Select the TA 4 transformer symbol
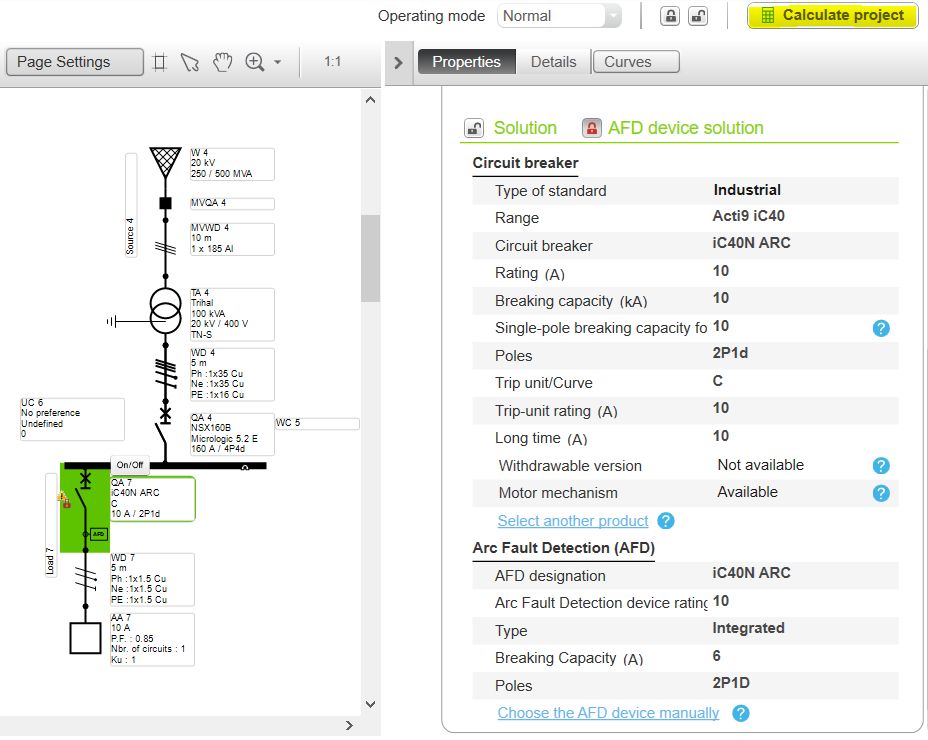Screen dimensions: 928x740 click(x=165, y=311)
